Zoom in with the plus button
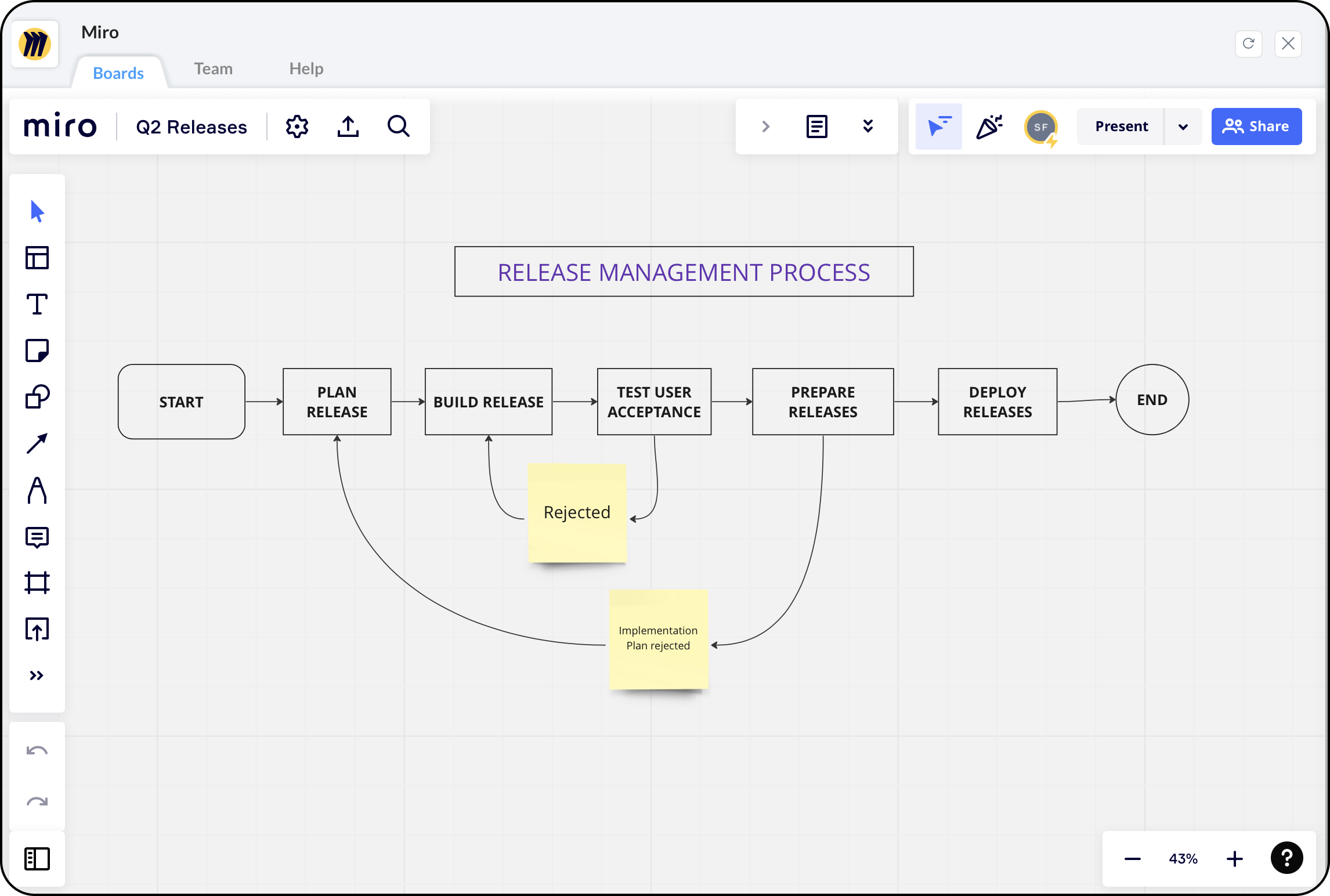This screenshot has height=896, width=1330. coord(1234,858)
